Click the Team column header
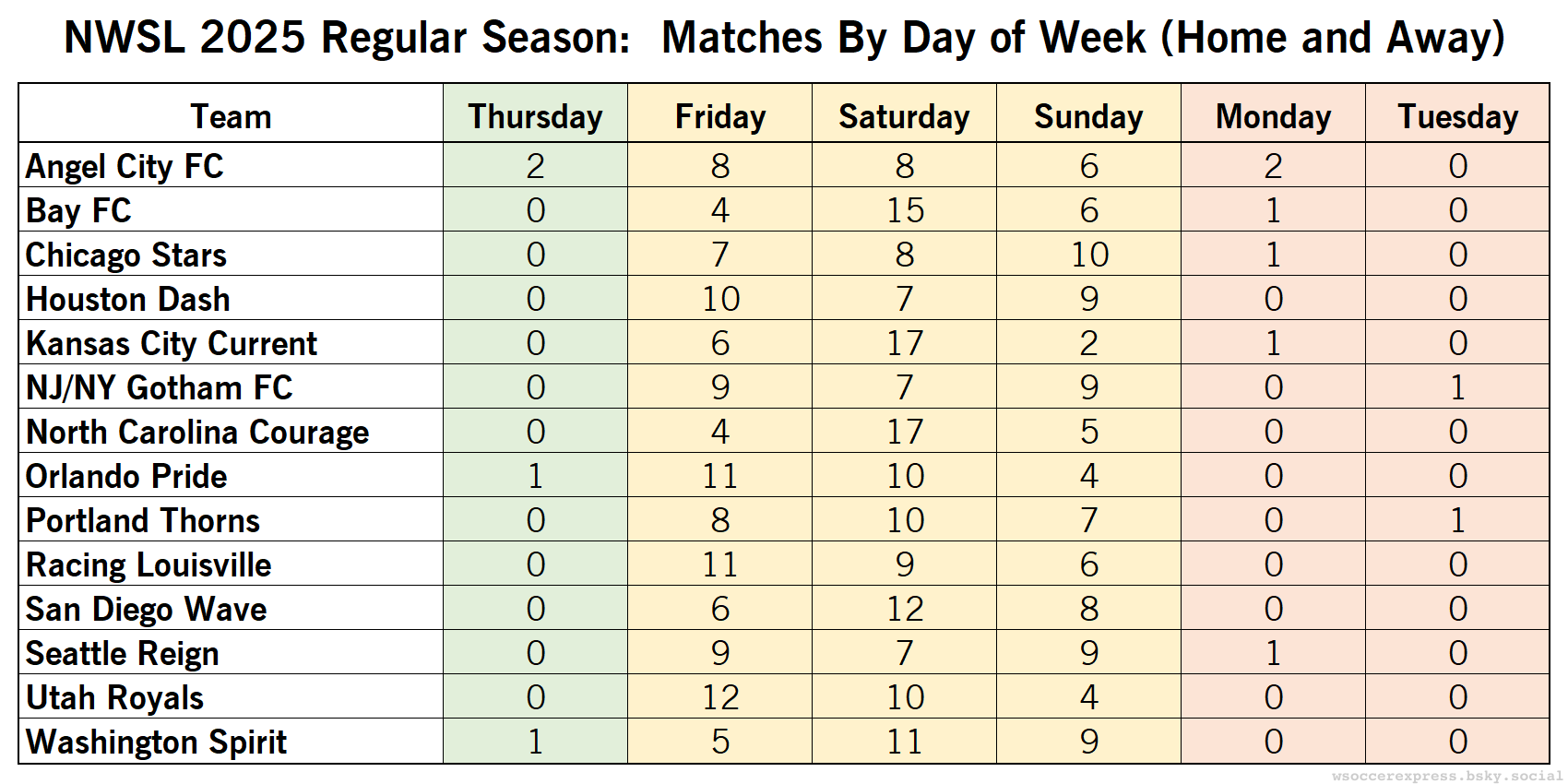The image size is (1568, 784). coord(231,117)
